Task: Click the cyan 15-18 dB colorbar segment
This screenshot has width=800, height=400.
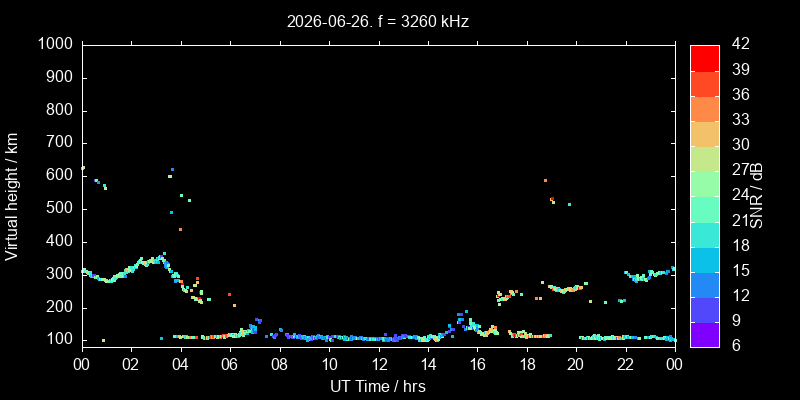Action: 705,259
